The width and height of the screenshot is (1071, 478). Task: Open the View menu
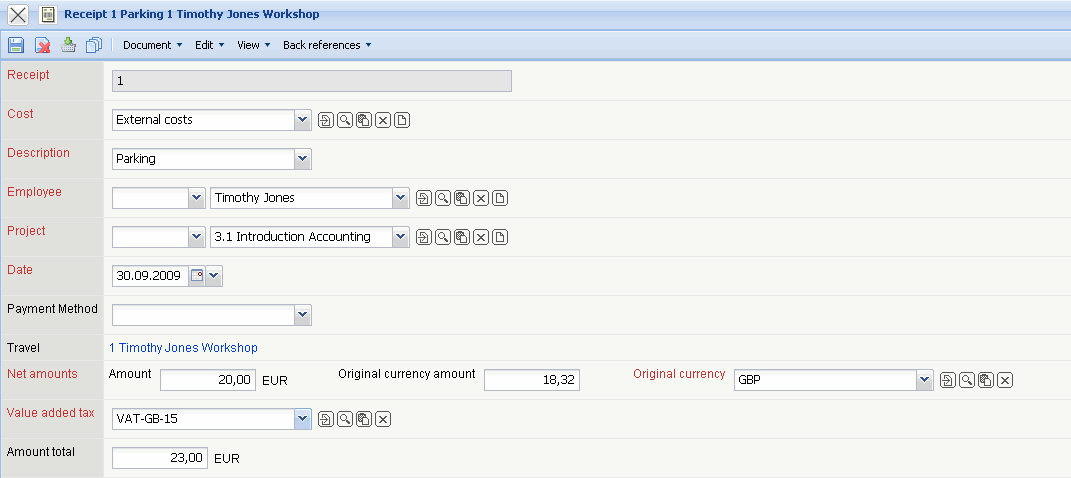(x=253, y=45)
